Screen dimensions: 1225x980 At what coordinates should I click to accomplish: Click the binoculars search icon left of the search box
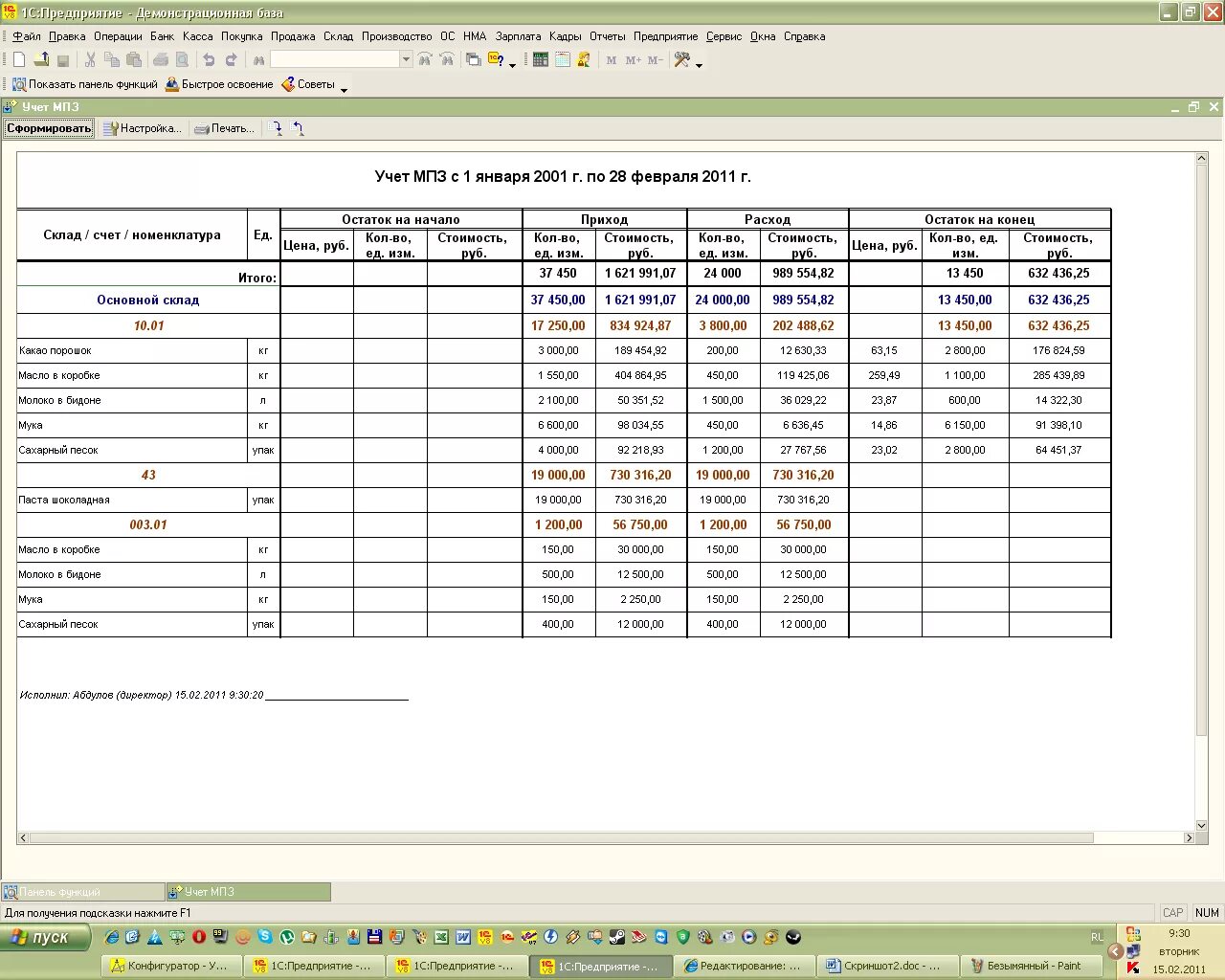258,59
